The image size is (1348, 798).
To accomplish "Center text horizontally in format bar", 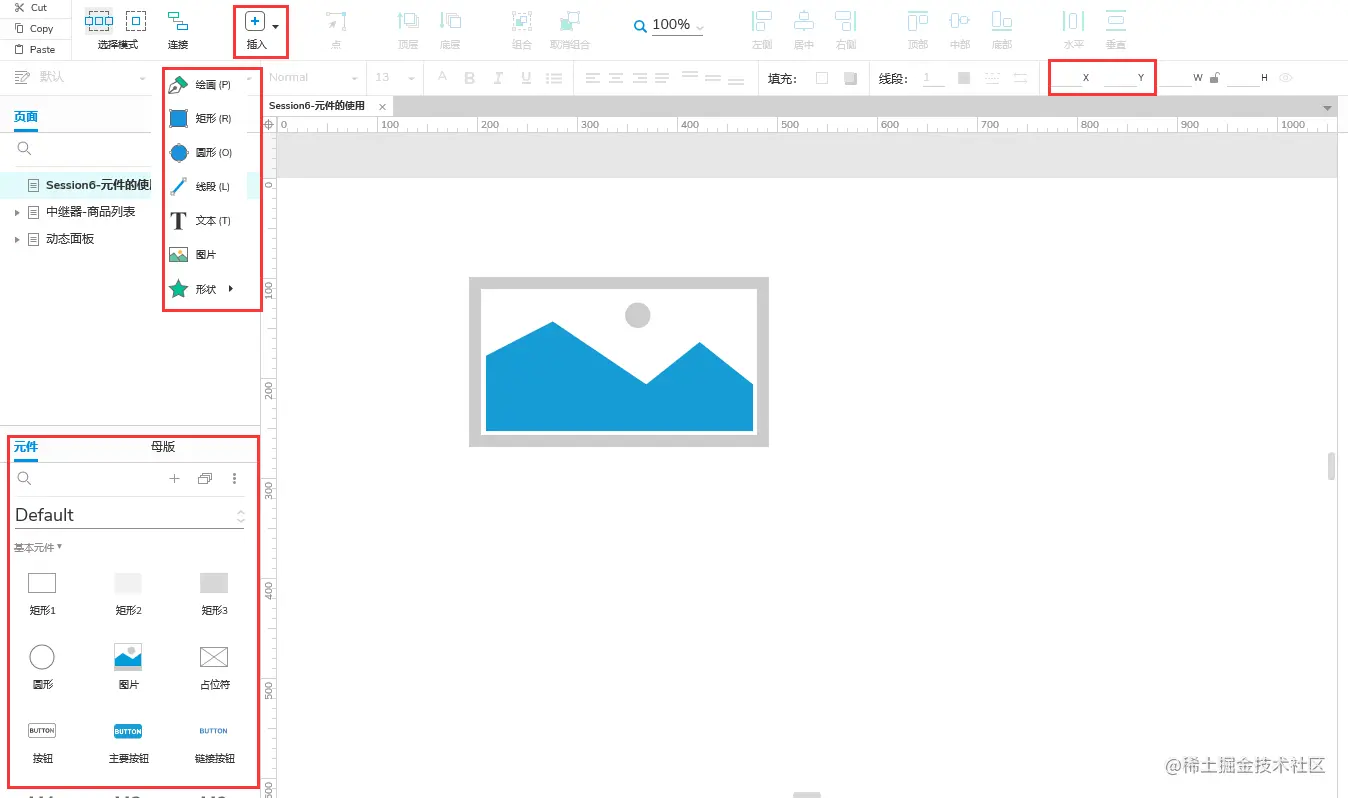I will 616,78.
